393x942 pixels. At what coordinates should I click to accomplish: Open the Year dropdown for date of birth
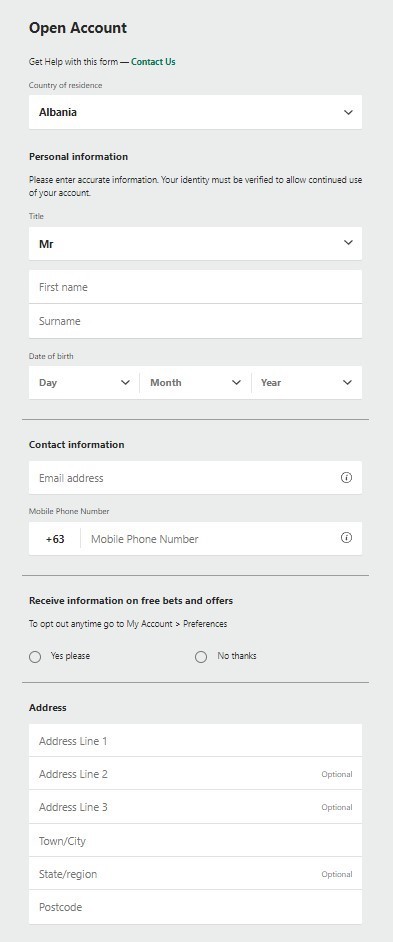tap(307, 383)
